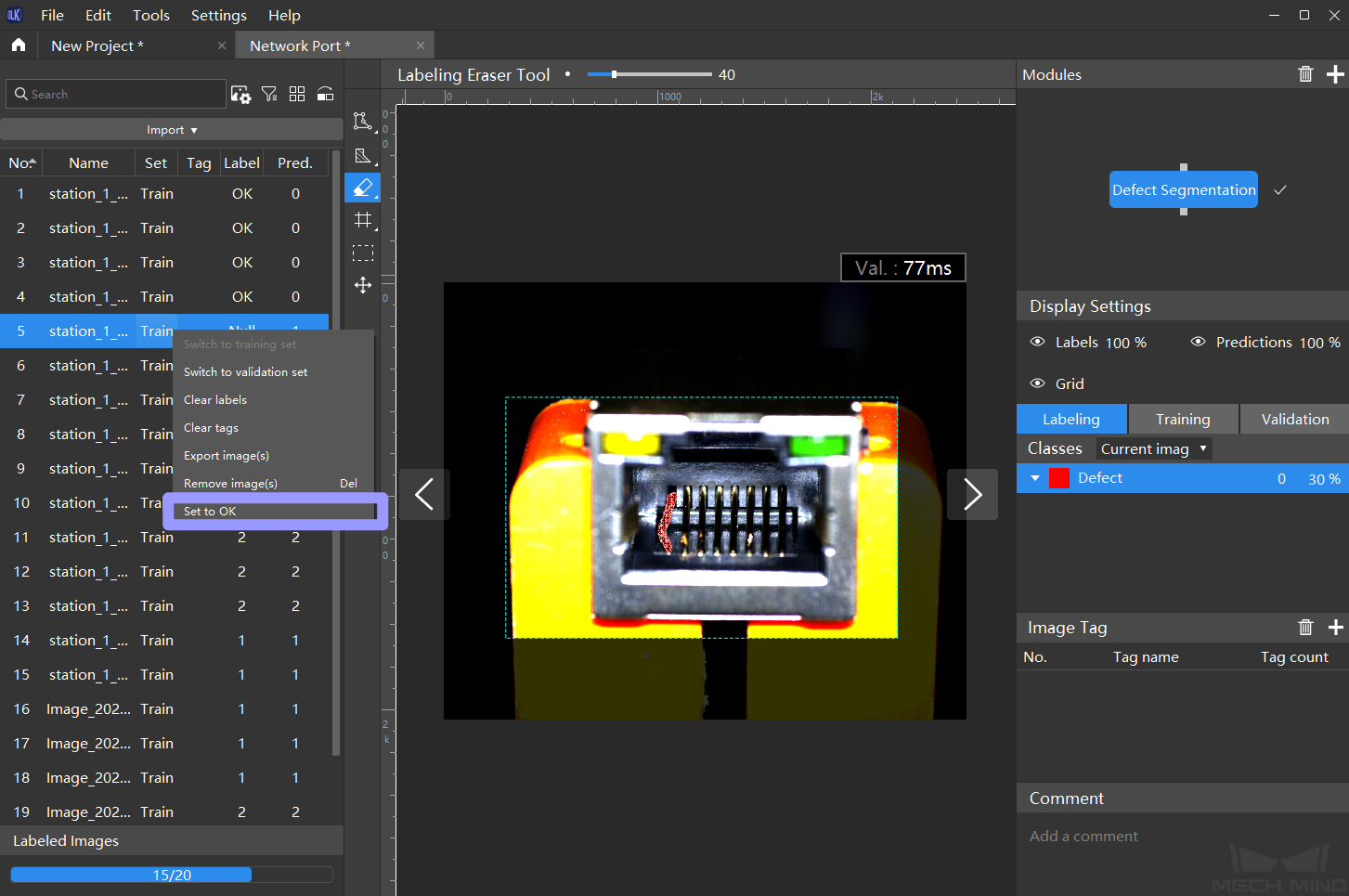Open the image settings gear icon

point(241,94)
